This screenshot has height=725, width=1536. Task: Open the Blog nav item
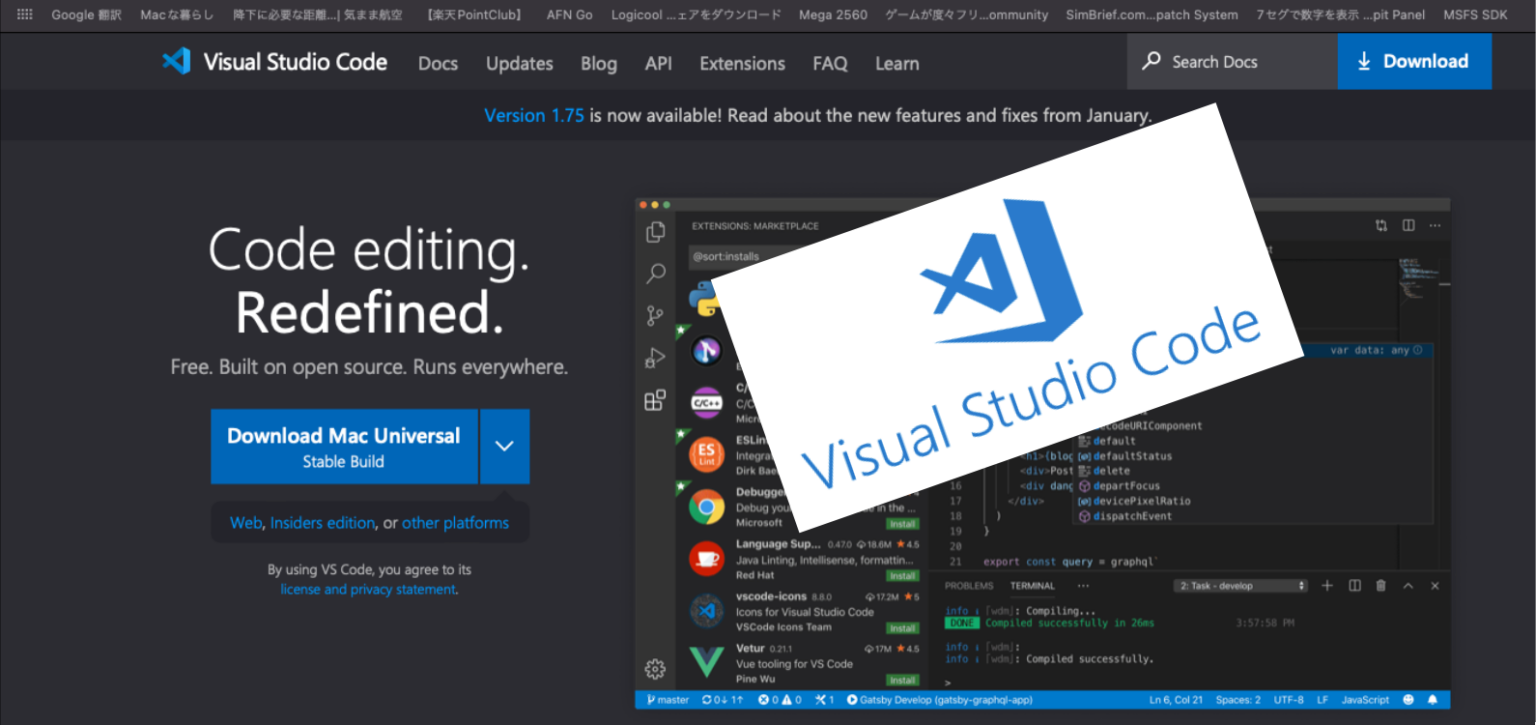(598, 63)
